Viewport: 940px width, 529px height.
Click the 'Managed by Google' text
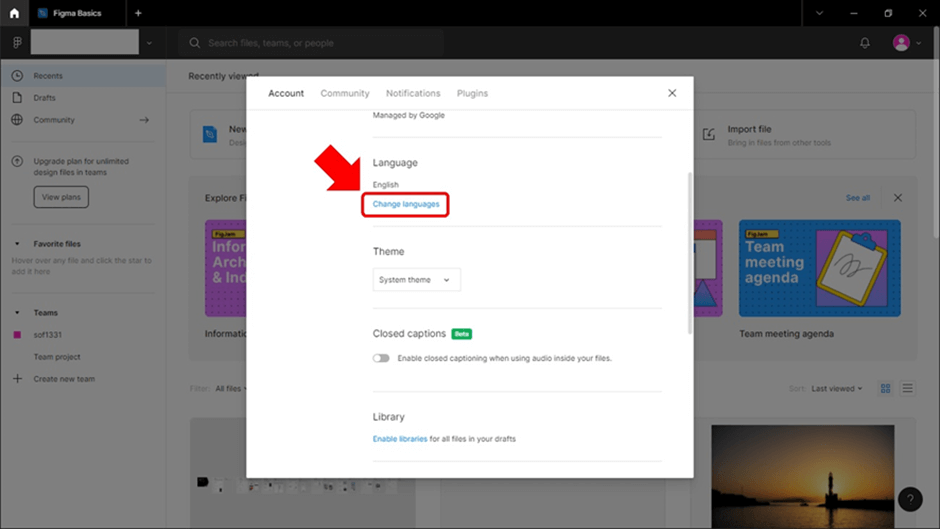click(408, 115)
